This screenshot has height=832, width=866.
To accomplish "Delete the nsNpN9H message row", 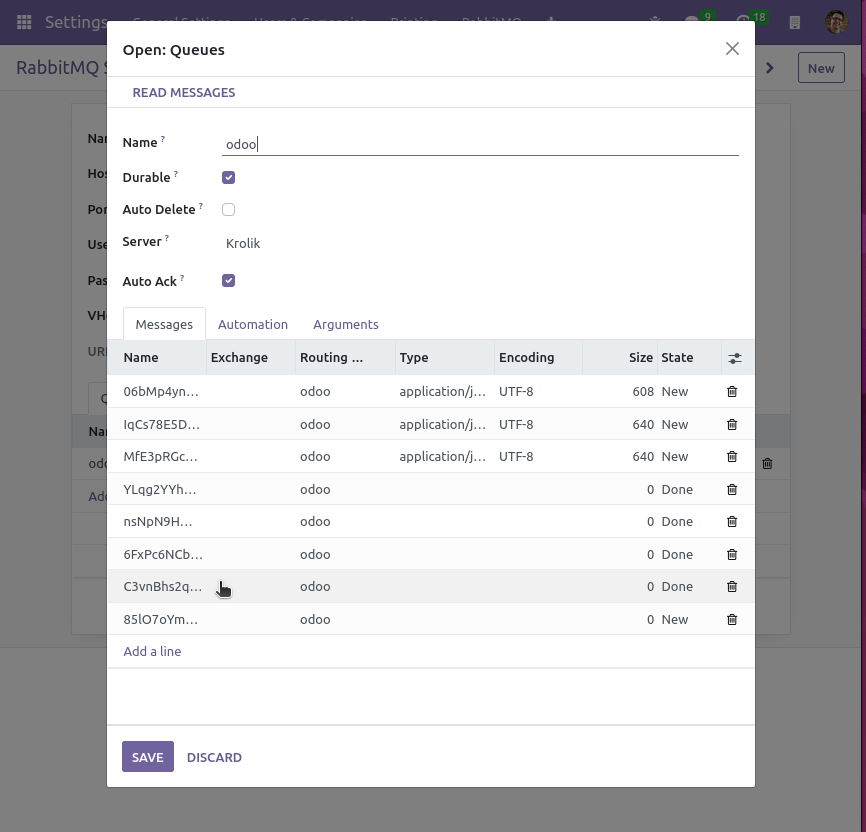I will (732, 522).
